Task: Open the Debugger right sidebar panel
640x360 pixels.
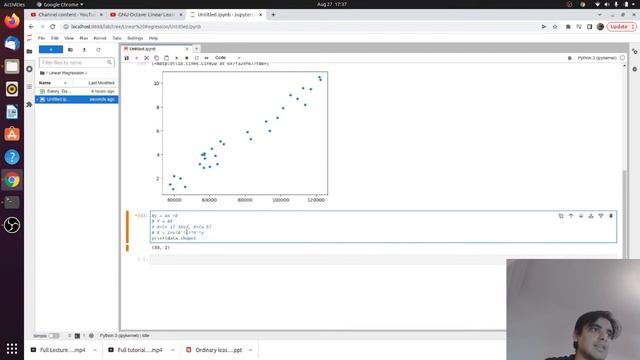Action: (635, 69)
